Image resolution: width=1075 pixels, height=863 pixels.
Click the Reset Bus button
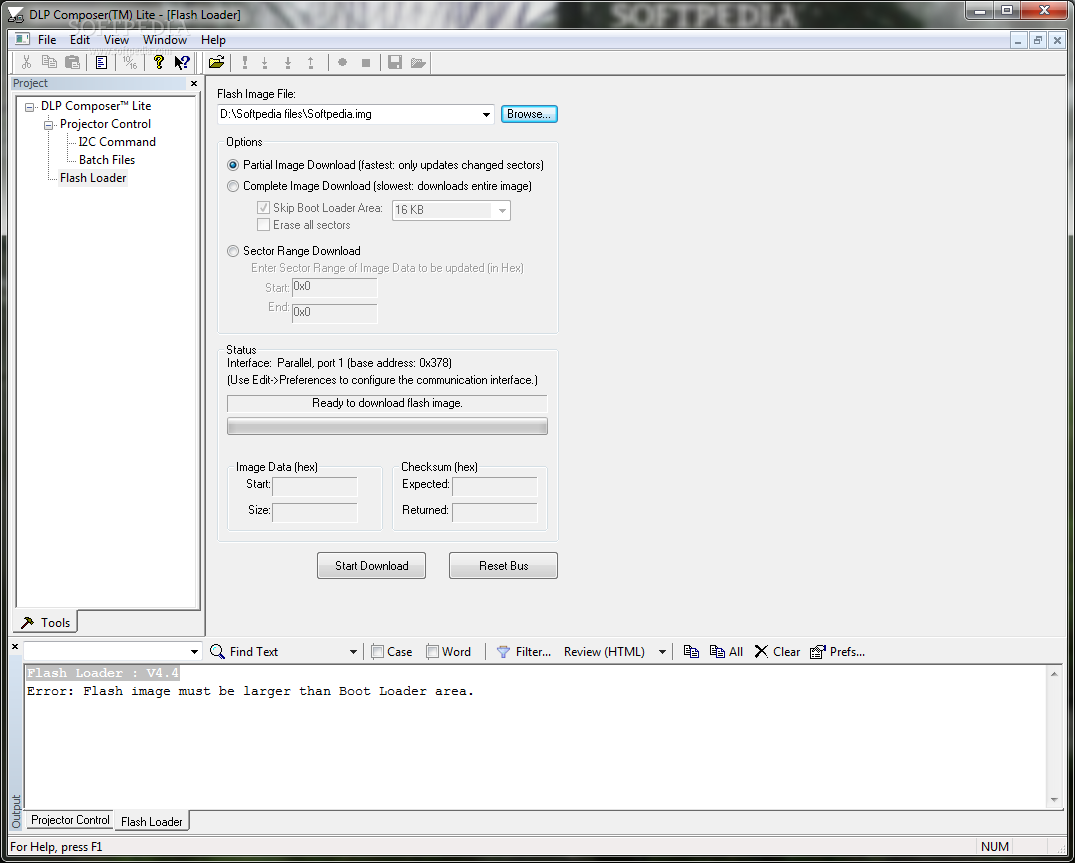click(x=503, y=566)
